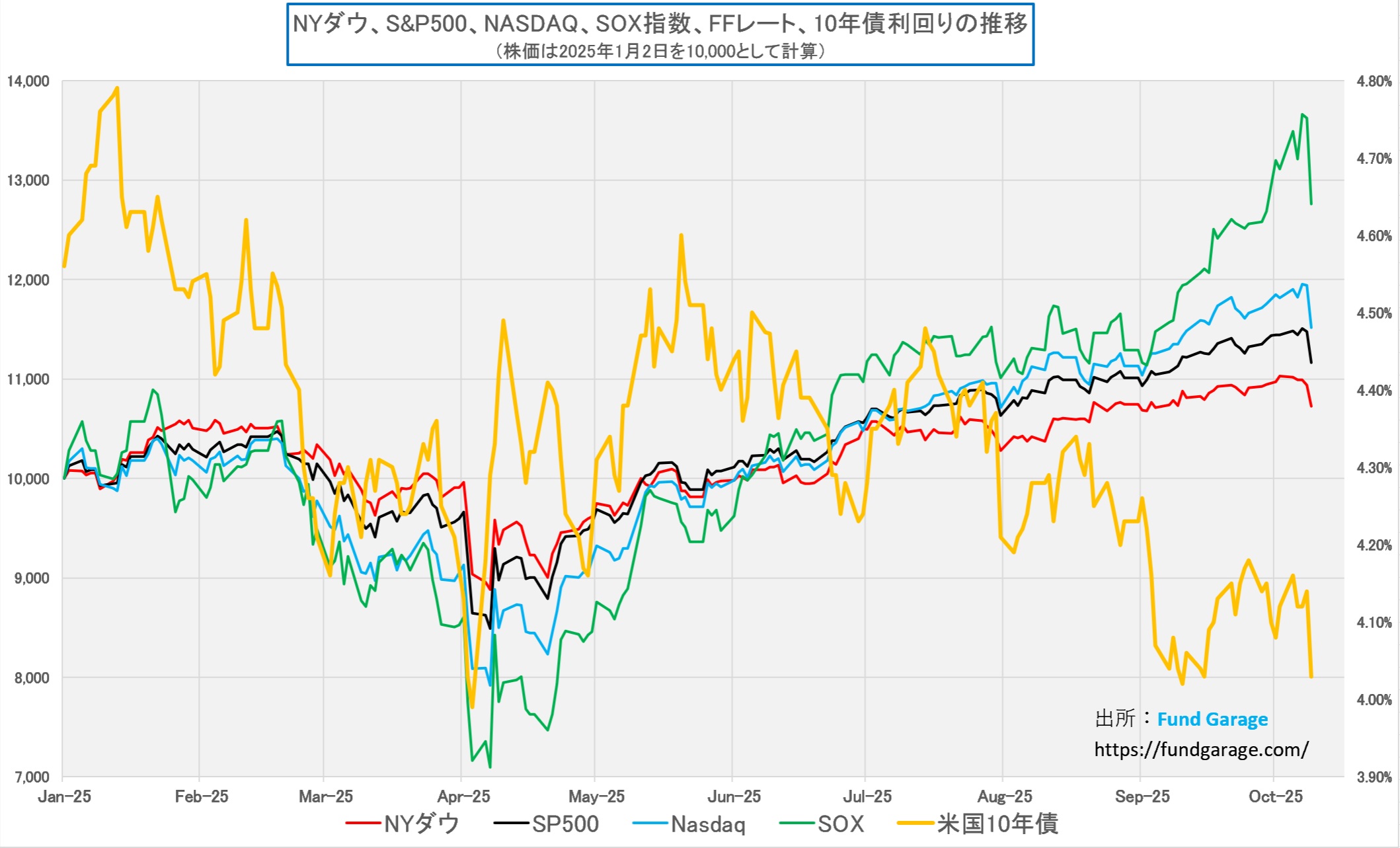Click the 10,000 left axis label
Screen dimensions: 1400x848
tap(28, 479)
